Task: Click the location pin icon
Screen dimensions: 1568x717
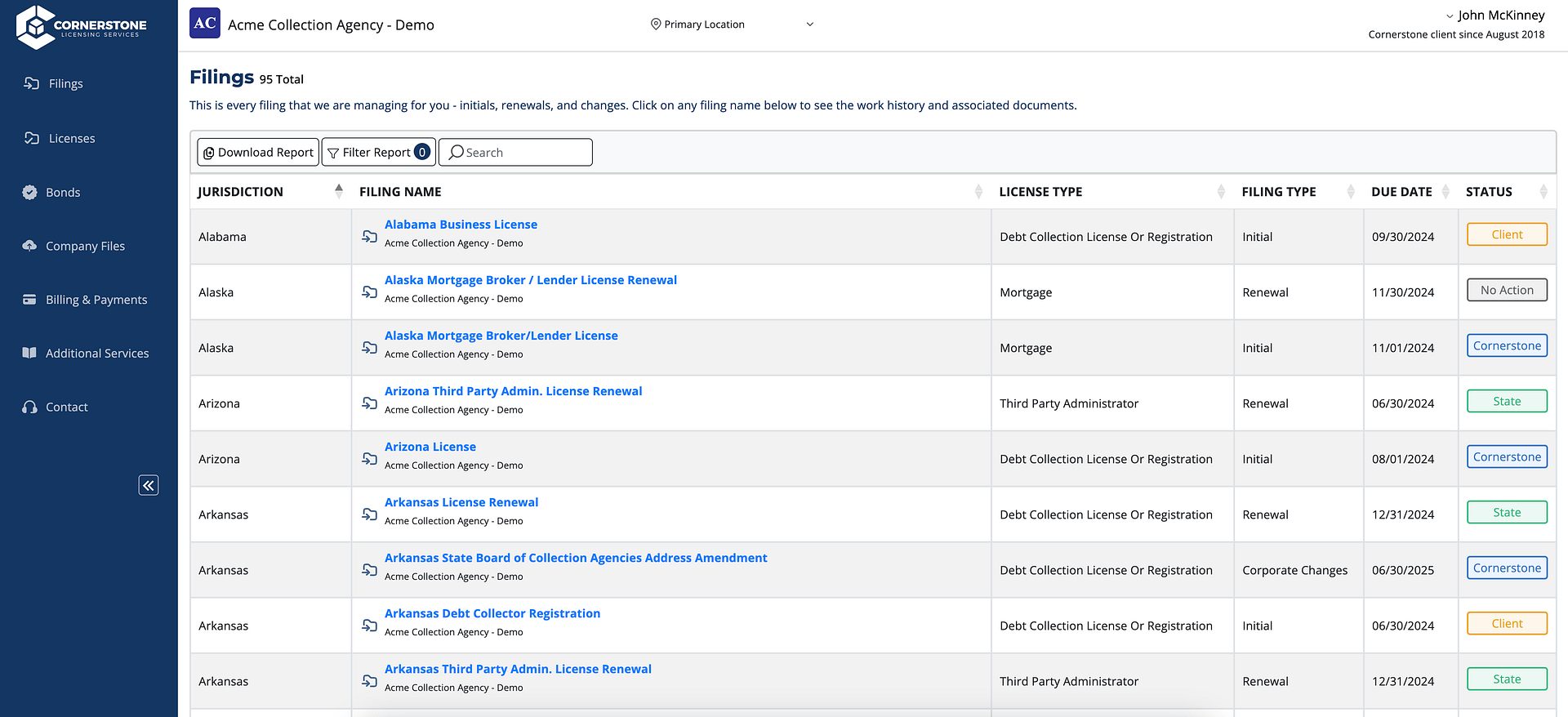Action: coord(655,24)
